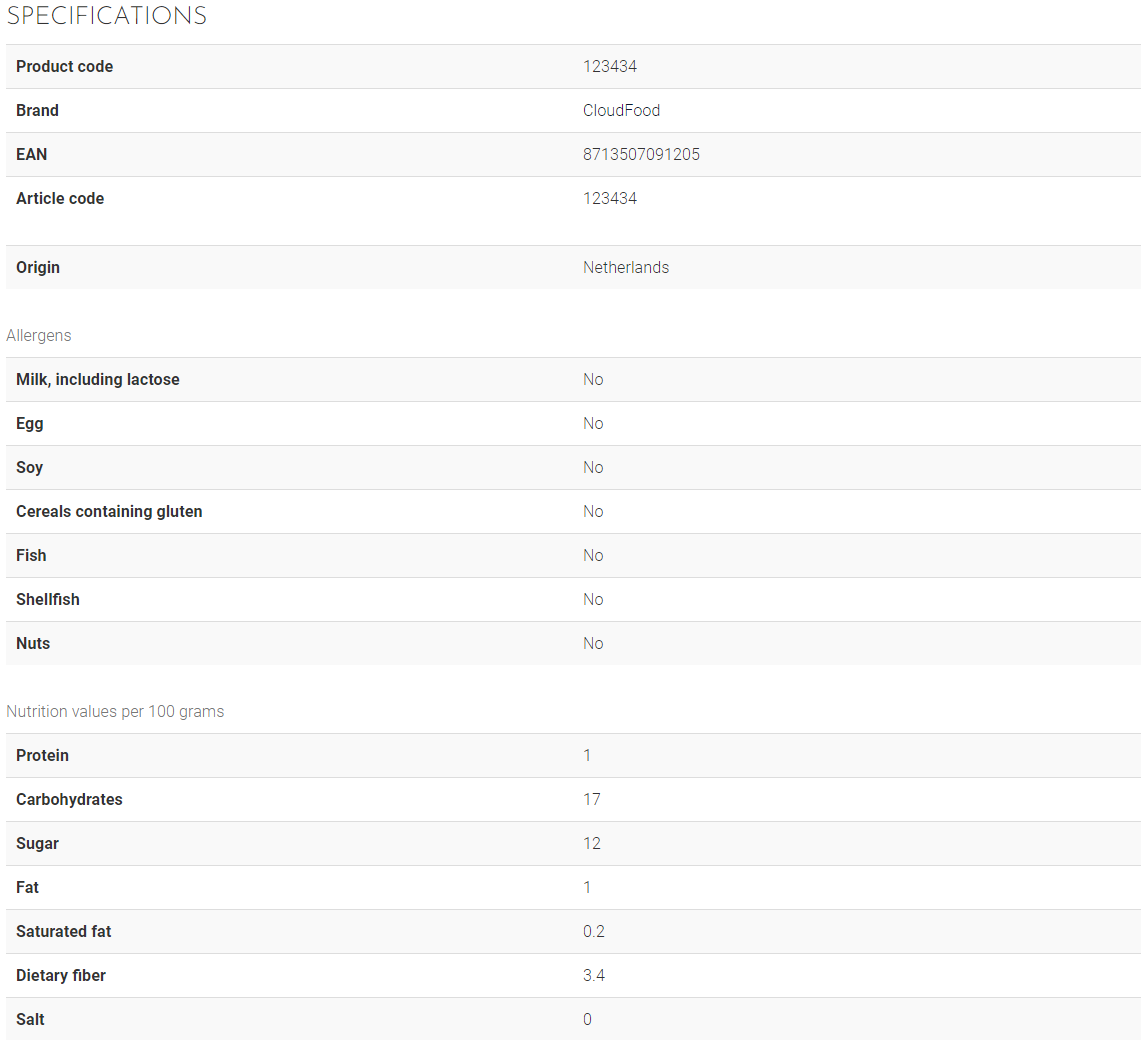Click the No value for Egg

coord(593,424)
